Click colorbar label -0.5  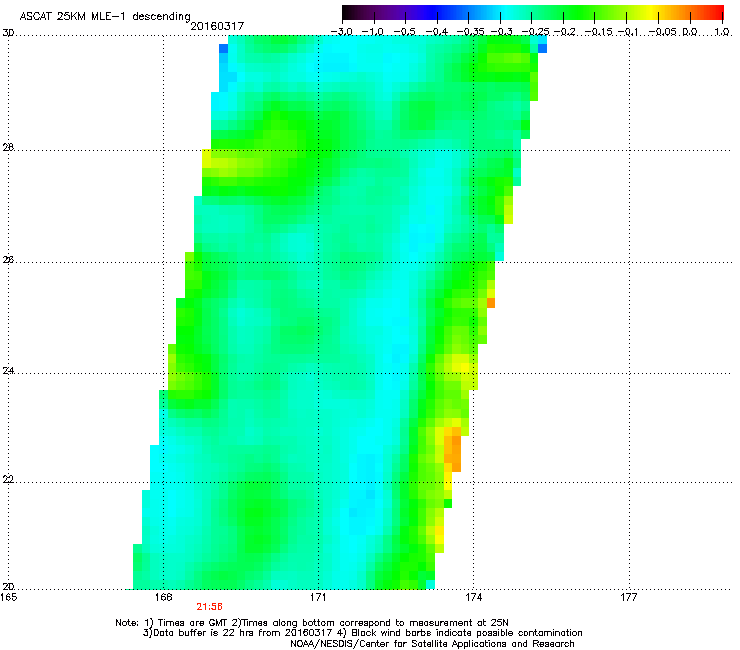click(404, 32)
